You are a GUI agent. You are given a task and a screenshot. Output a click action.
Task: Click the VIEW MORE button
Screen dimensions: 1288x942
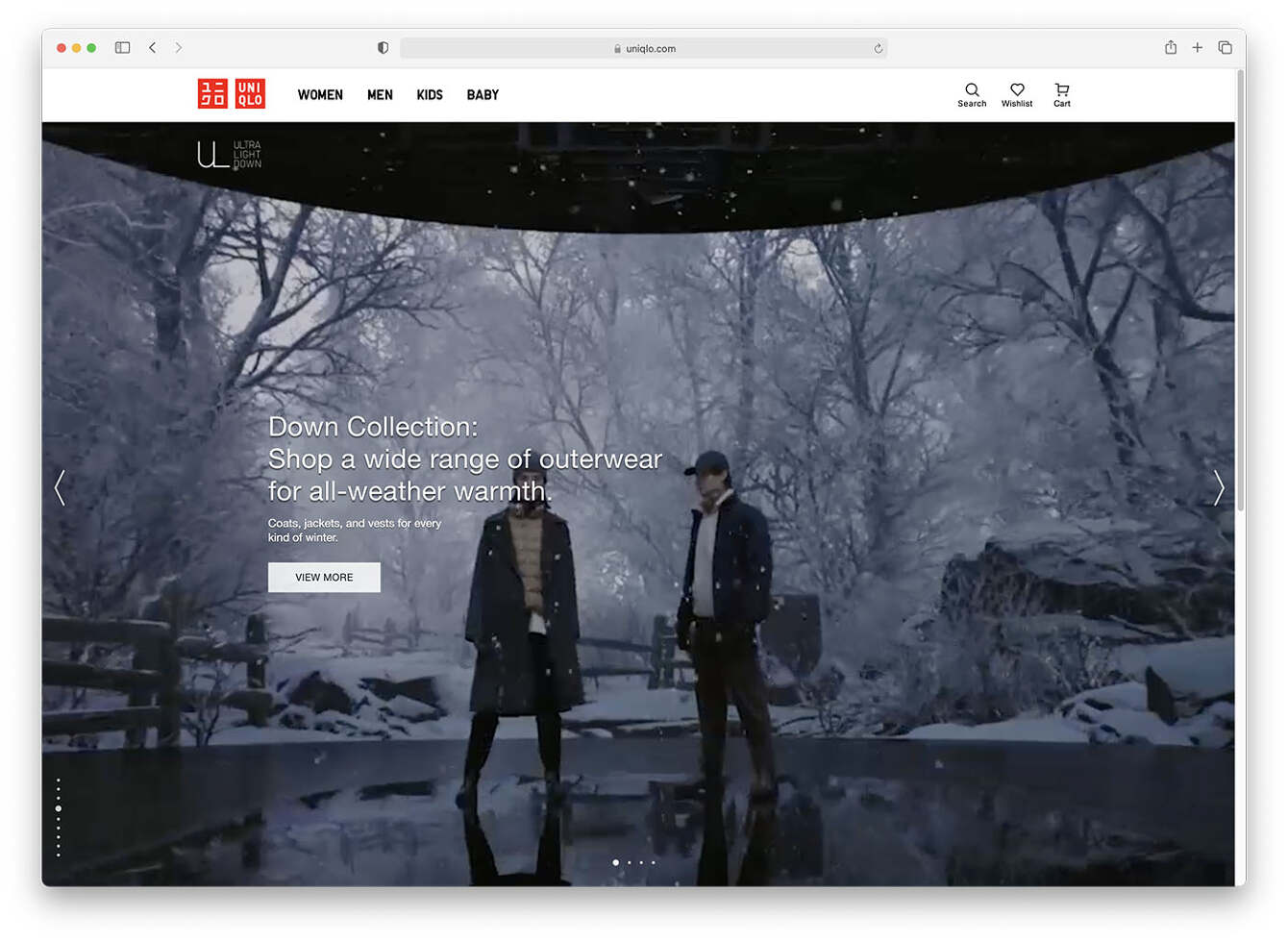(324, 578)
